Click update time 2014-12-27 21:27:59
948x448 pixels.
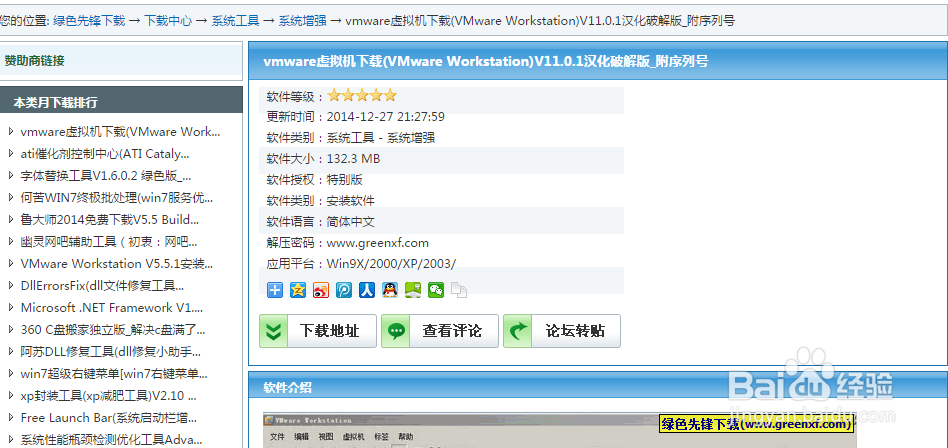(386, 117)
